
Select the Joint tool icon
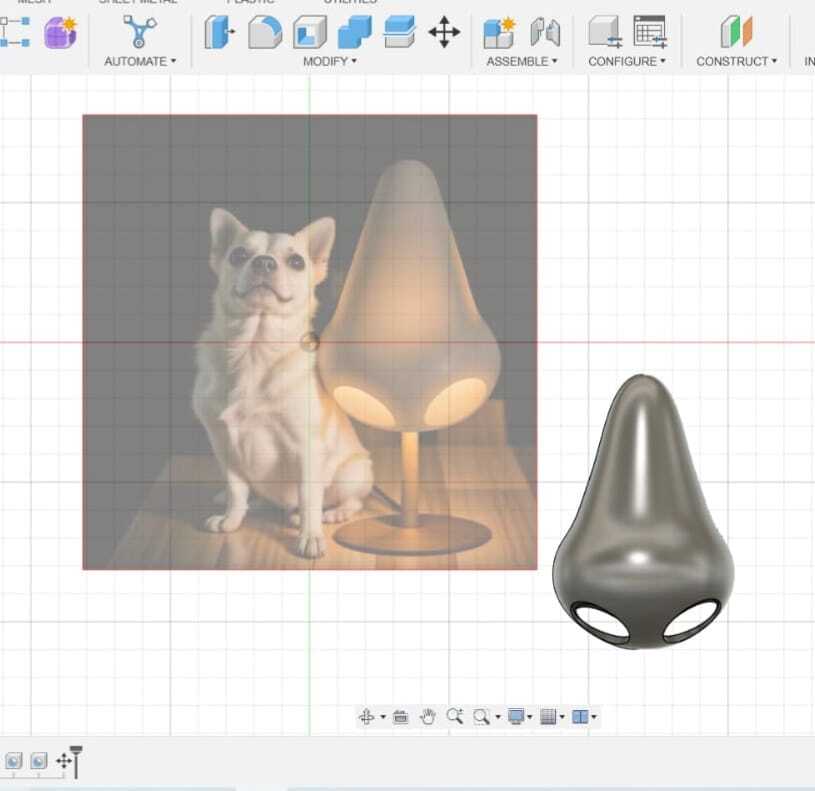point(545,32)
